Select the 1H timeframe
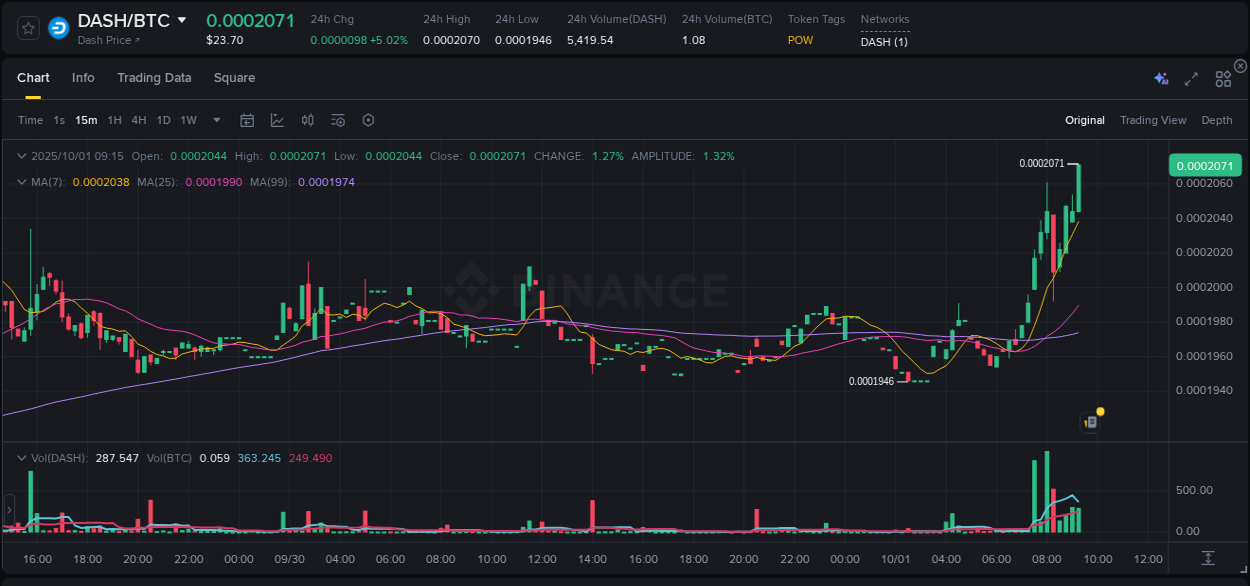Viewport: 1250px width, 586px height. pyautogui.click(x=115, y=119)
